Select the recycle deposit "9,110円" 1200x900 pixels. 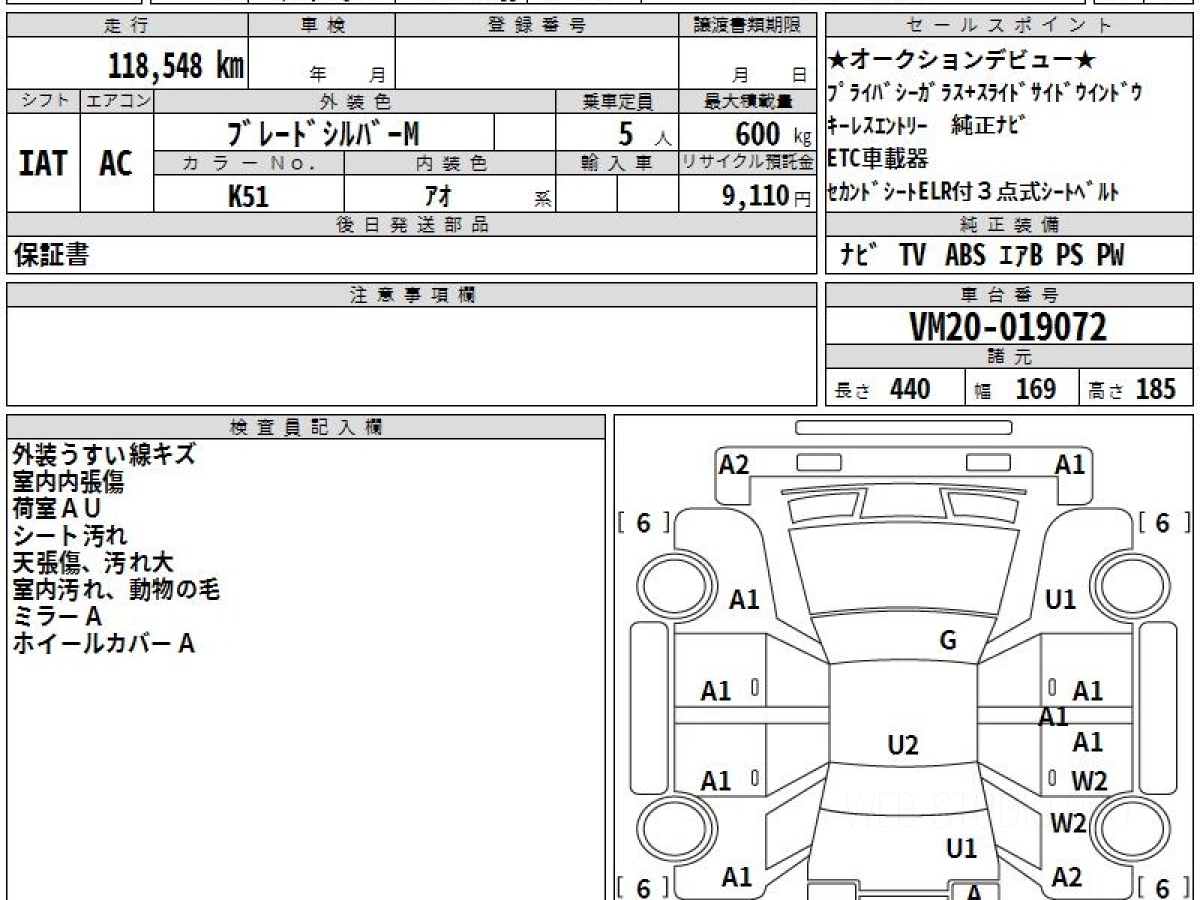(x=767, y=196)
